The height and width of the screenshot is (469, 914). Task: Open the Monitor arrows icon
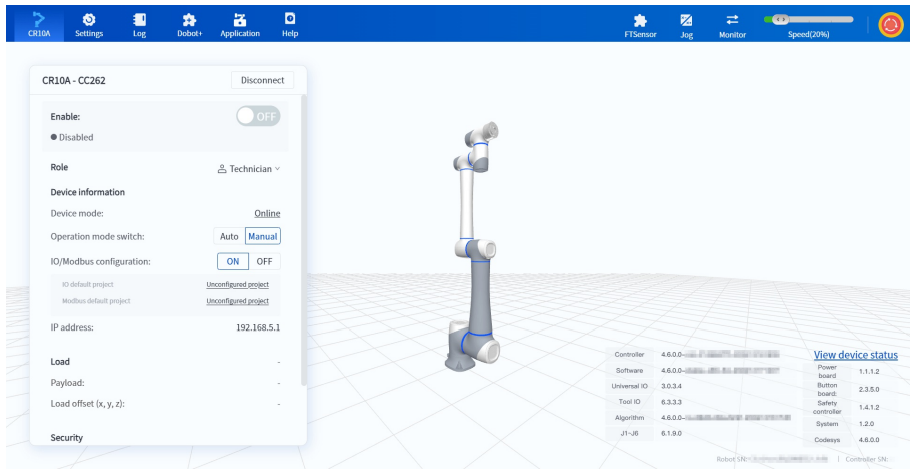pos(732,20)
